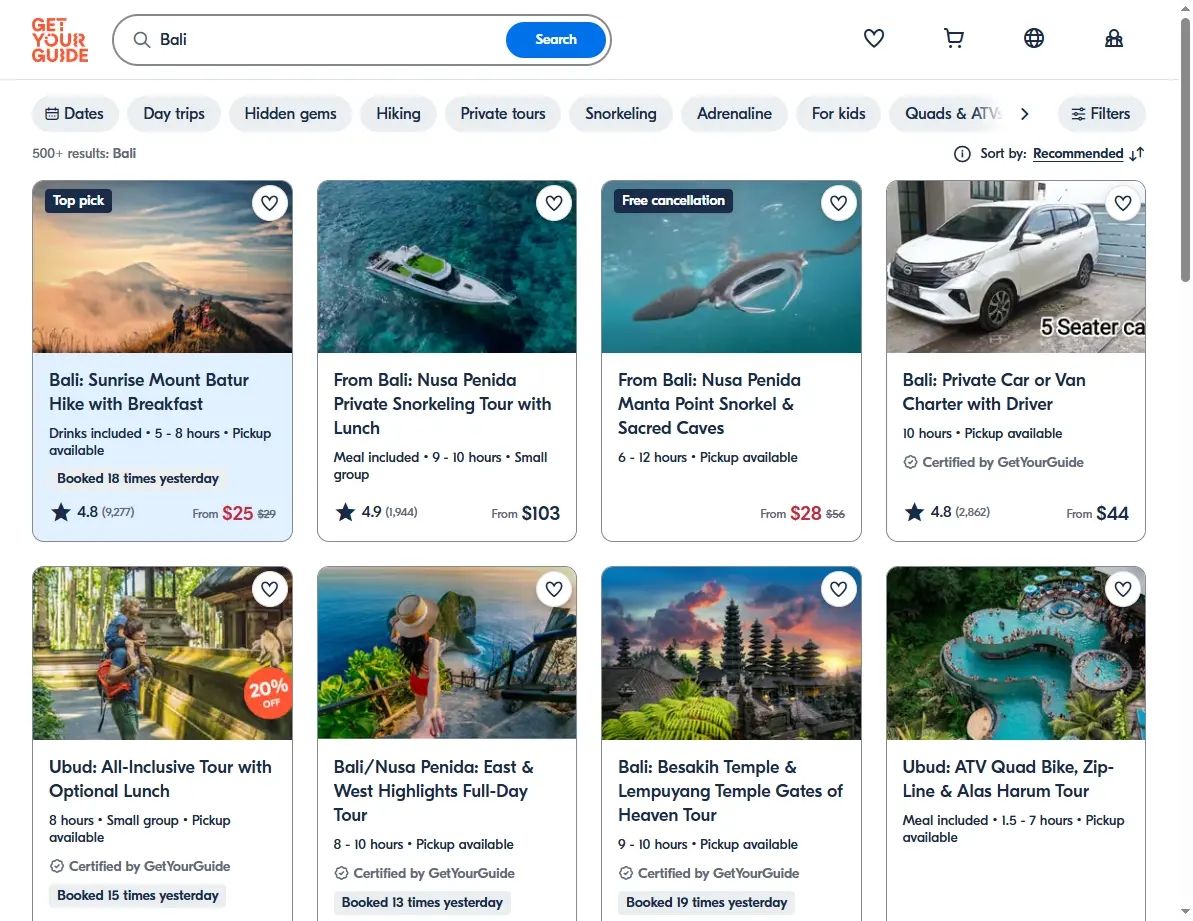Select the Private tours category chip

pyautogui.click(x=502, y=114)
